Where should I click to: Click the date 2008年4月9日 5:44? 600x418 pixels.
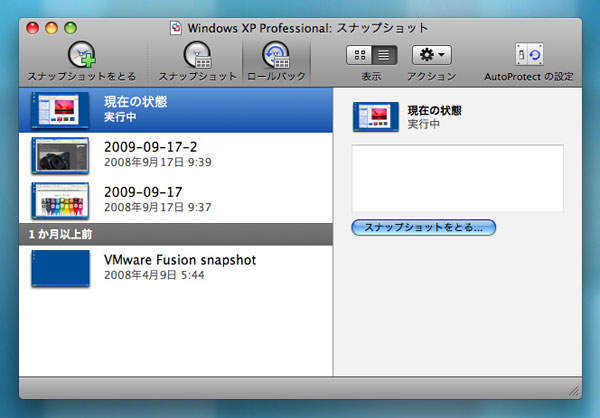[154, 275]
